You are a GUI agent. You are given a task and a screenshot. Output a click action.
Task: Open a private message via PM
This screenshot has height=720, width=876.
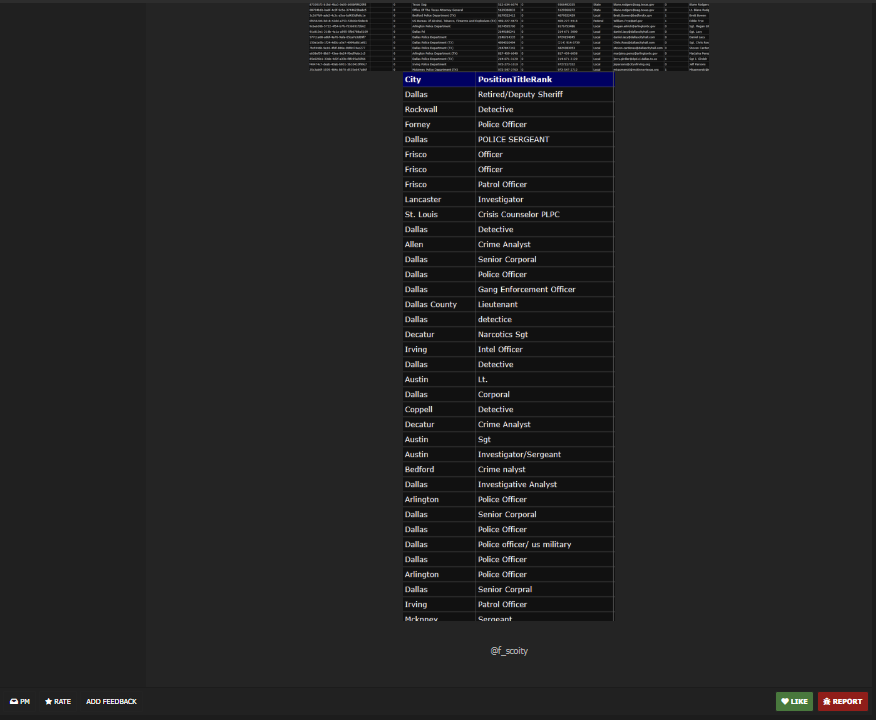pyautogui.click(x=20, y=702)
